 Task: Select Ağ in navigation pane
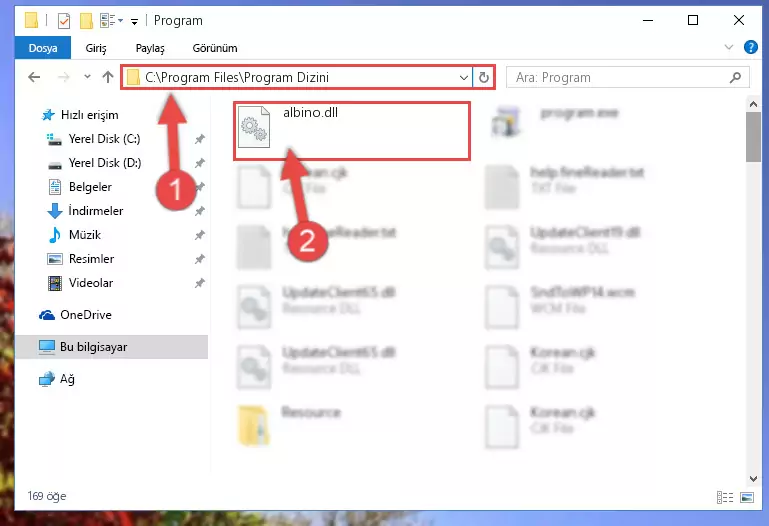pos(67,379)
